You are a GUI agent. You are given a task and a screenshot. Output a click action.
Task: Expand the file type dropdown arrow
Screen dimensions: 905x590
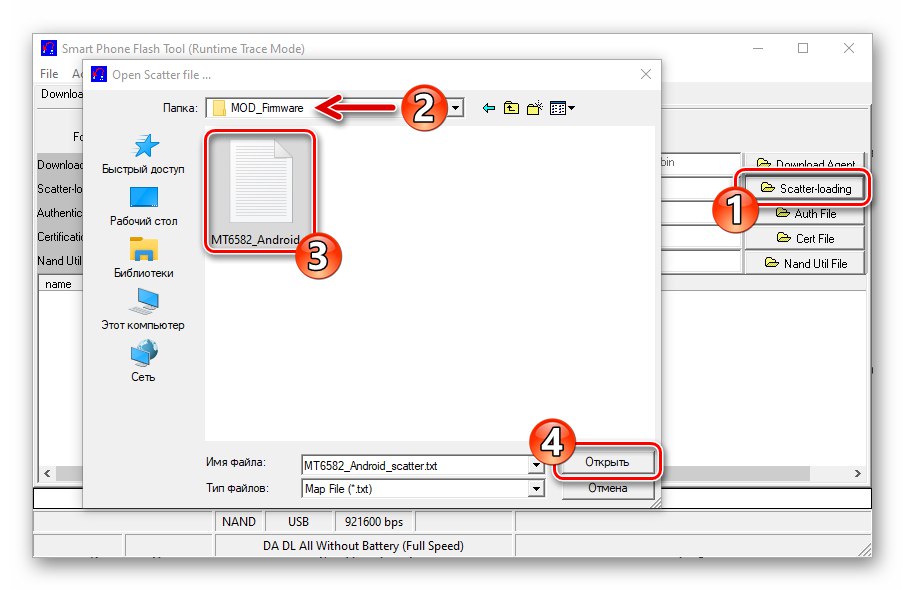click(536, 489)
